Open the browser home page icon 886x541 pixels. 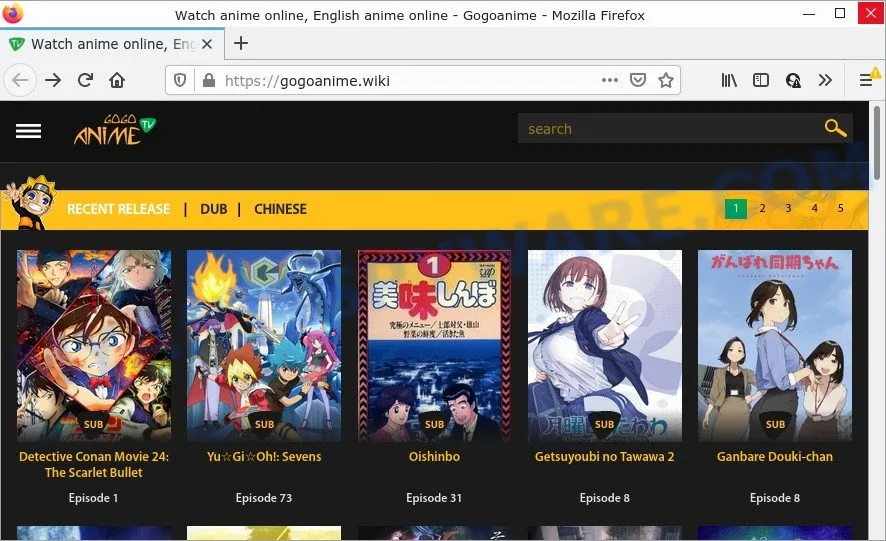pos(117,80)
